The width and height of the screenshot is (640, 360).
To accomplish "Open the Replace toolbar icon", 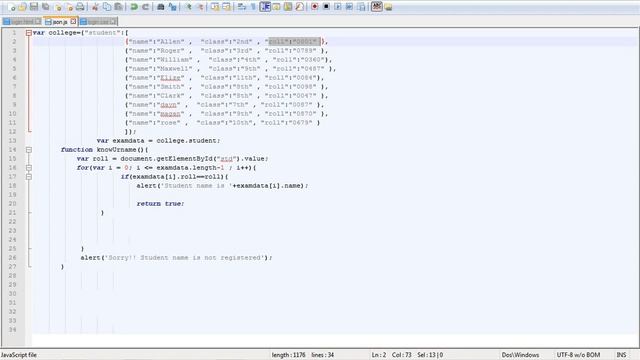I will 173,7.
